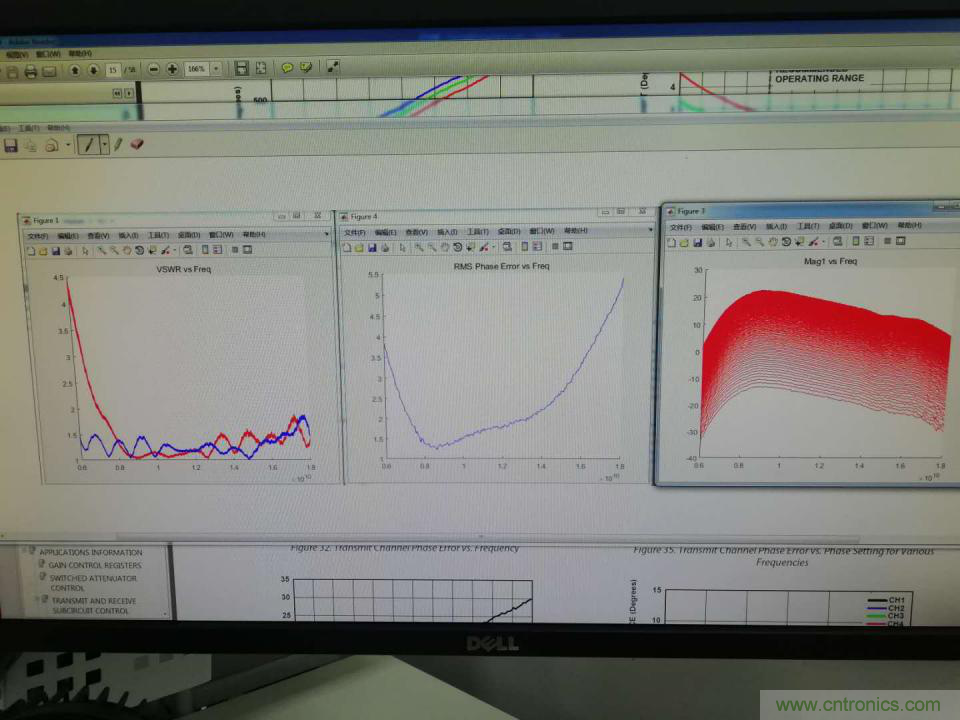The image size is (960, 720).
Task: Click the save icon in Figure 1 toolbar
Action: [56, 250]
